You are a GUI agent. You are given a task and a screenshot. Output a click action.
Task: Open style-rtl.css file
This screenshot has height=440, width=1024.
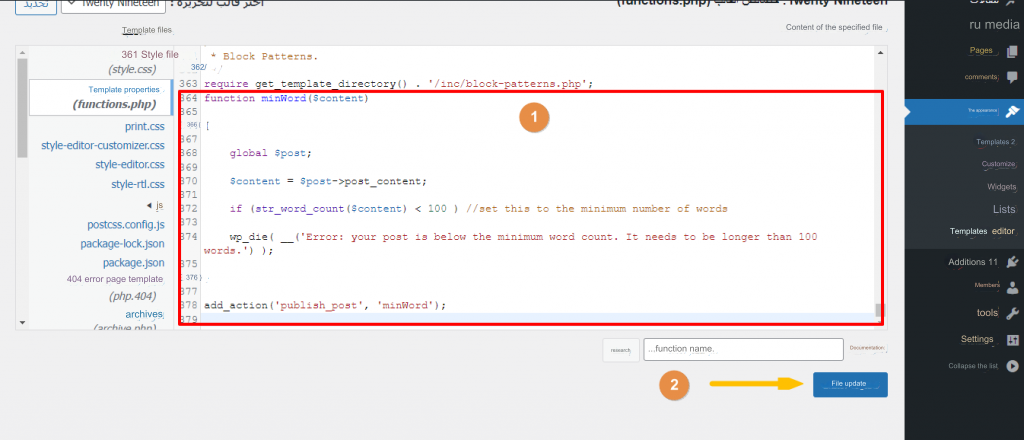coord(138,184)
